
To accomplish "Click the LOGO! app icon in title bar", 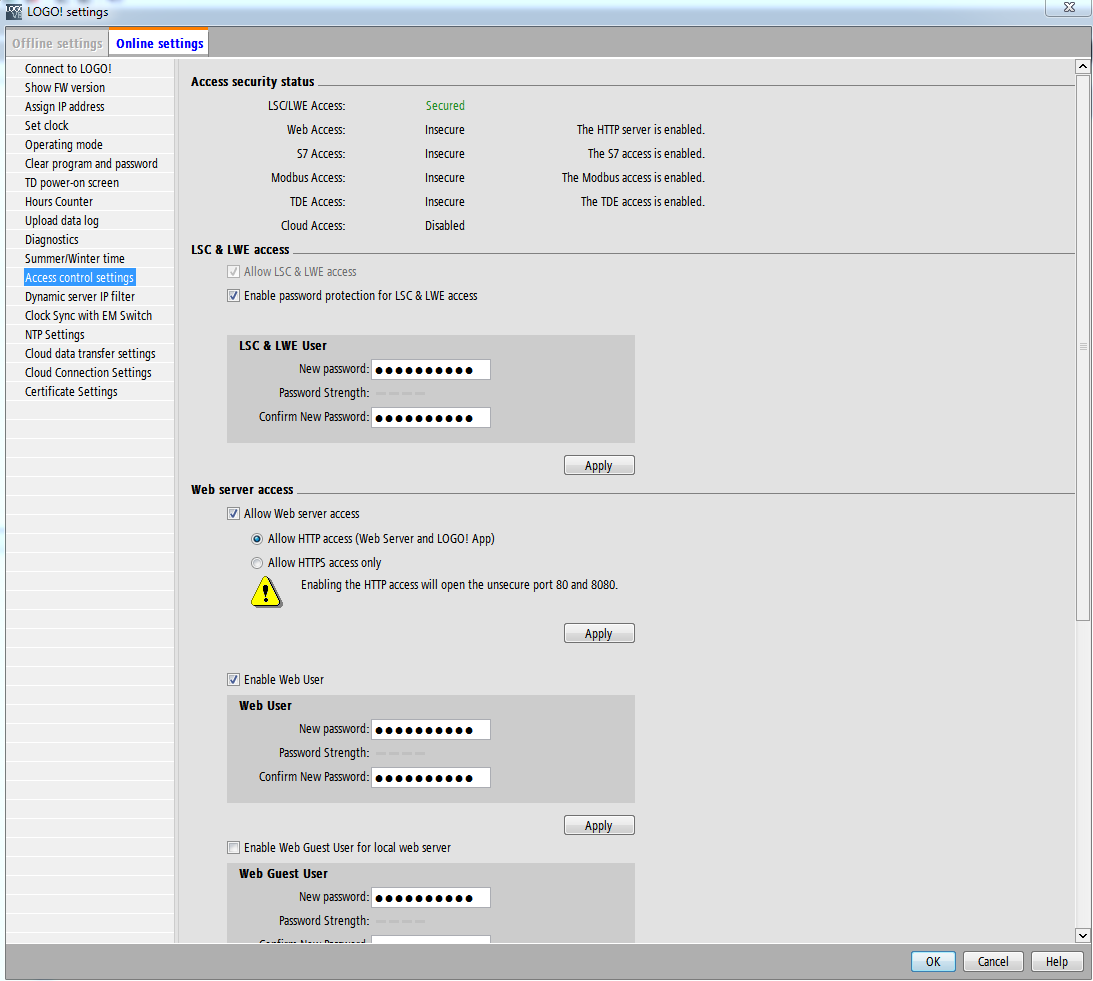I will point(14,11).
